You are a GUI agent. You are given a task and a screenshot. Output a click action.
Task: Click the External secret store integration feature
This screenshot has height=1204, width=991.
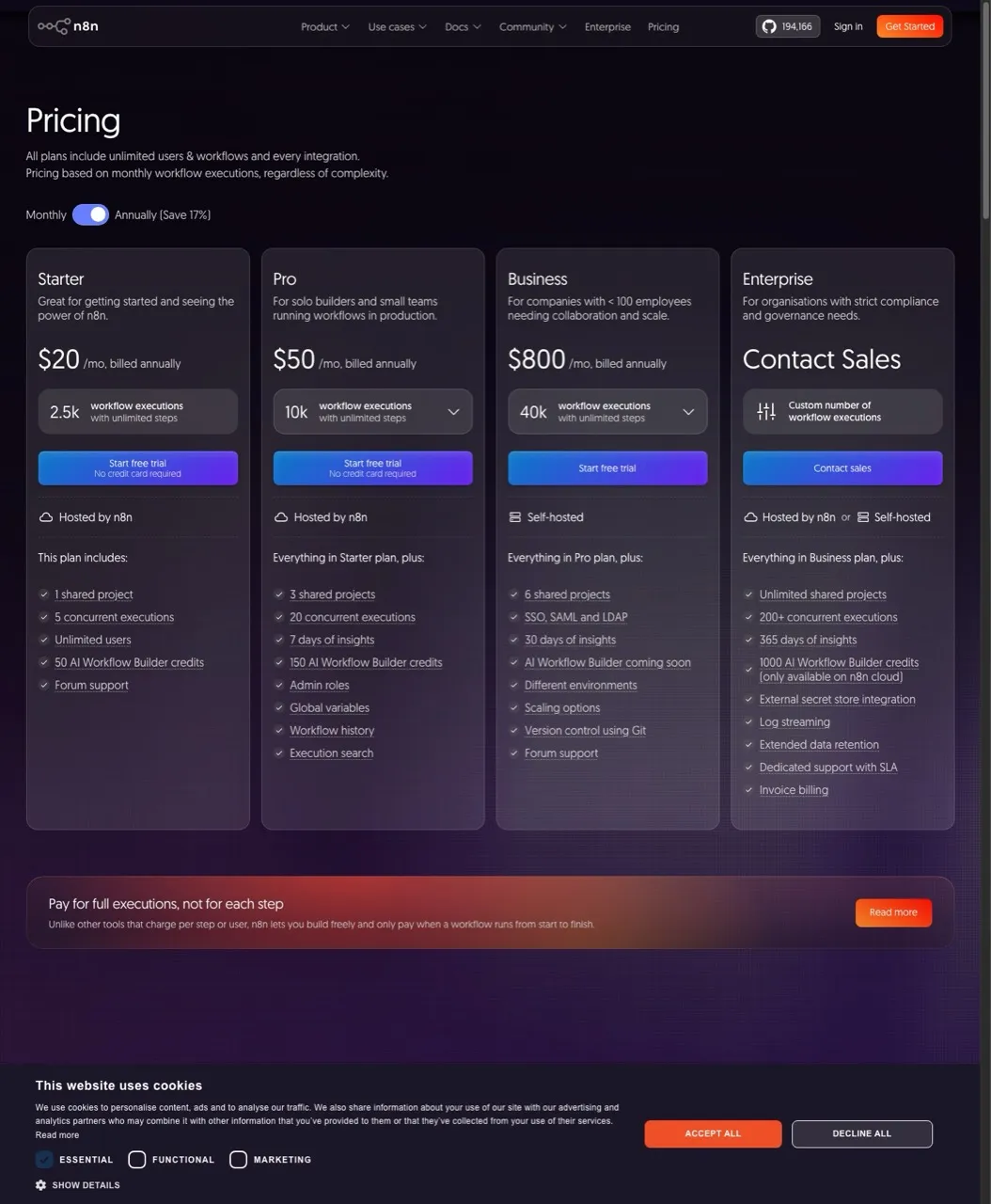tap(837, 700)
